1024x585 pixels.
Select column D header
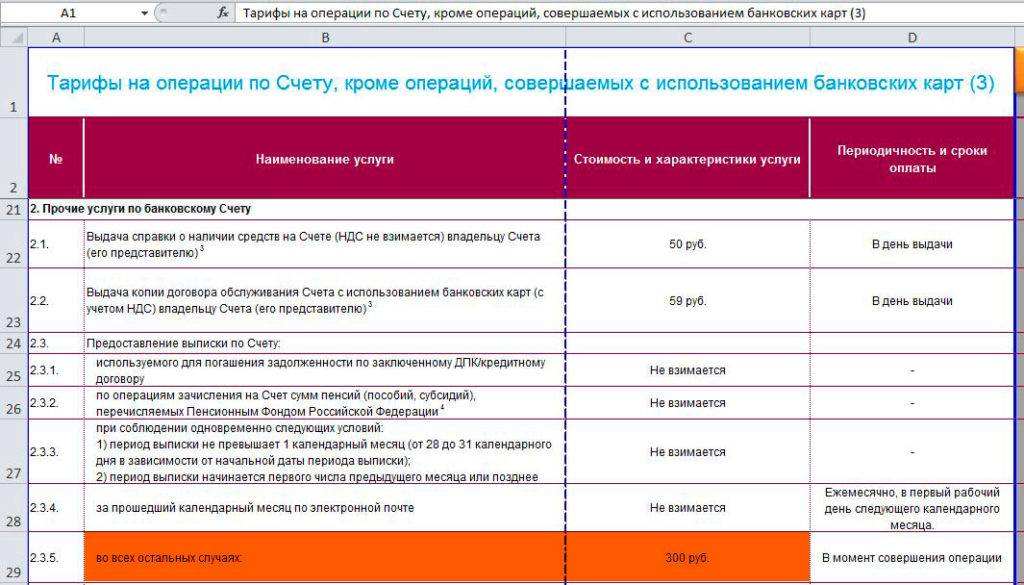911,38
